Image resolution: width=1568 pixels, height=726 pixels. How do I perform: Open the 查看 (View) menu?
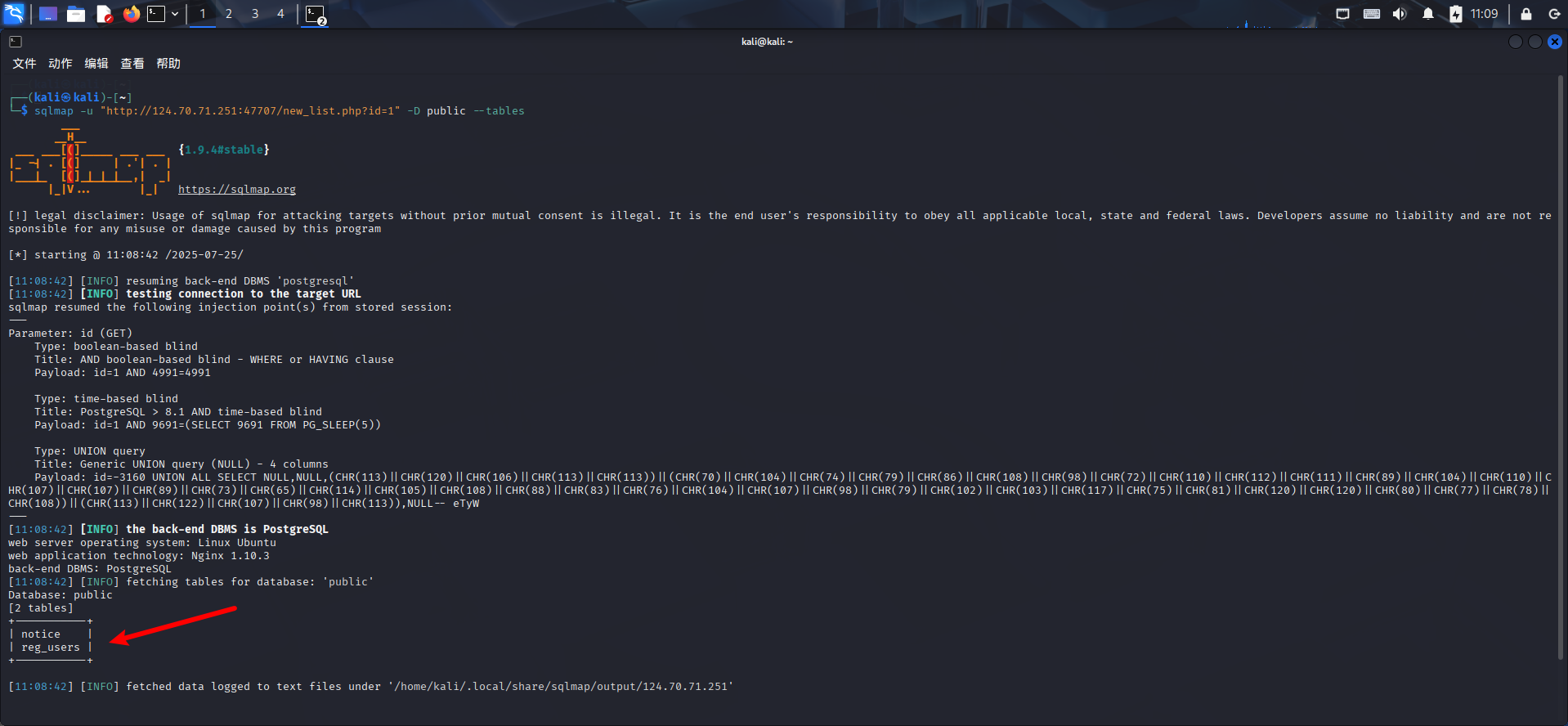pyautogui.click(x=132, y=64)
